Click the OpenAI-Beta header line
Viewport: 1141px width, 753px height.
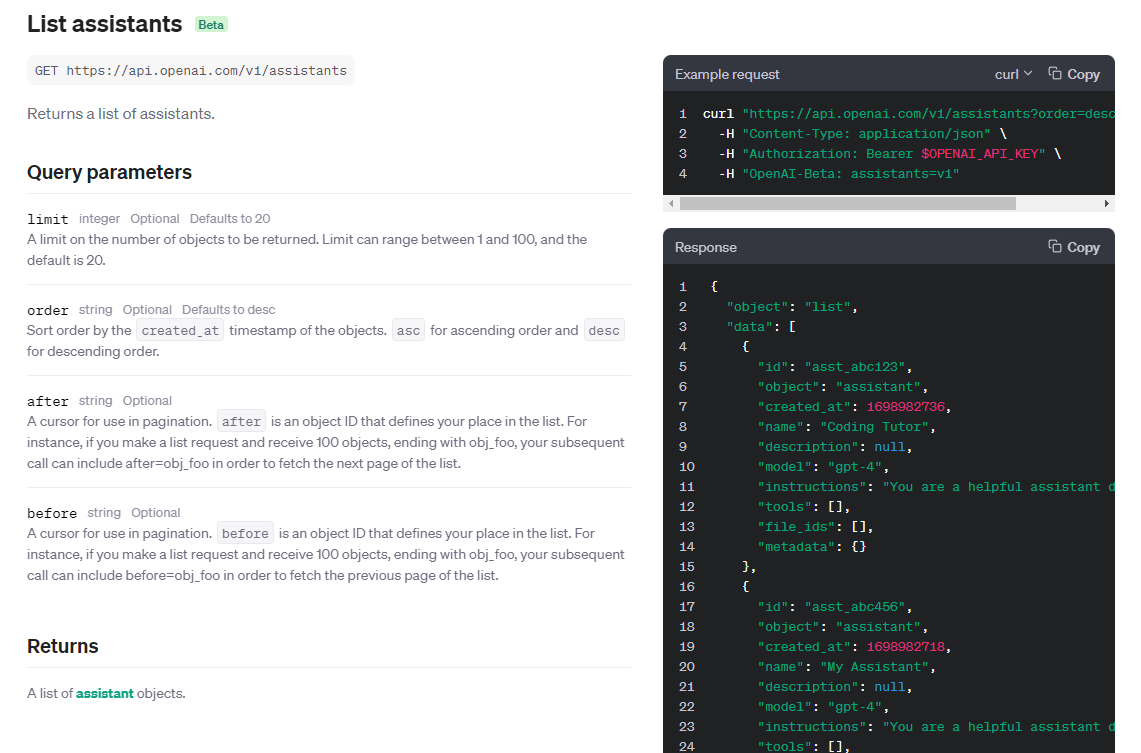[839, 174]
